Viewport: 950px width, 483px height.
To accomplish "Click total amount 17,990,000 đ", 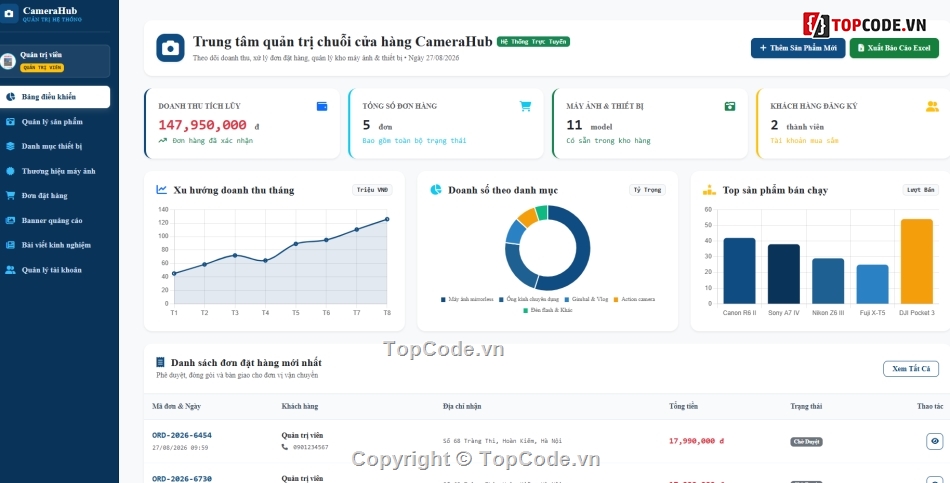I will click(x=696, y=441).
